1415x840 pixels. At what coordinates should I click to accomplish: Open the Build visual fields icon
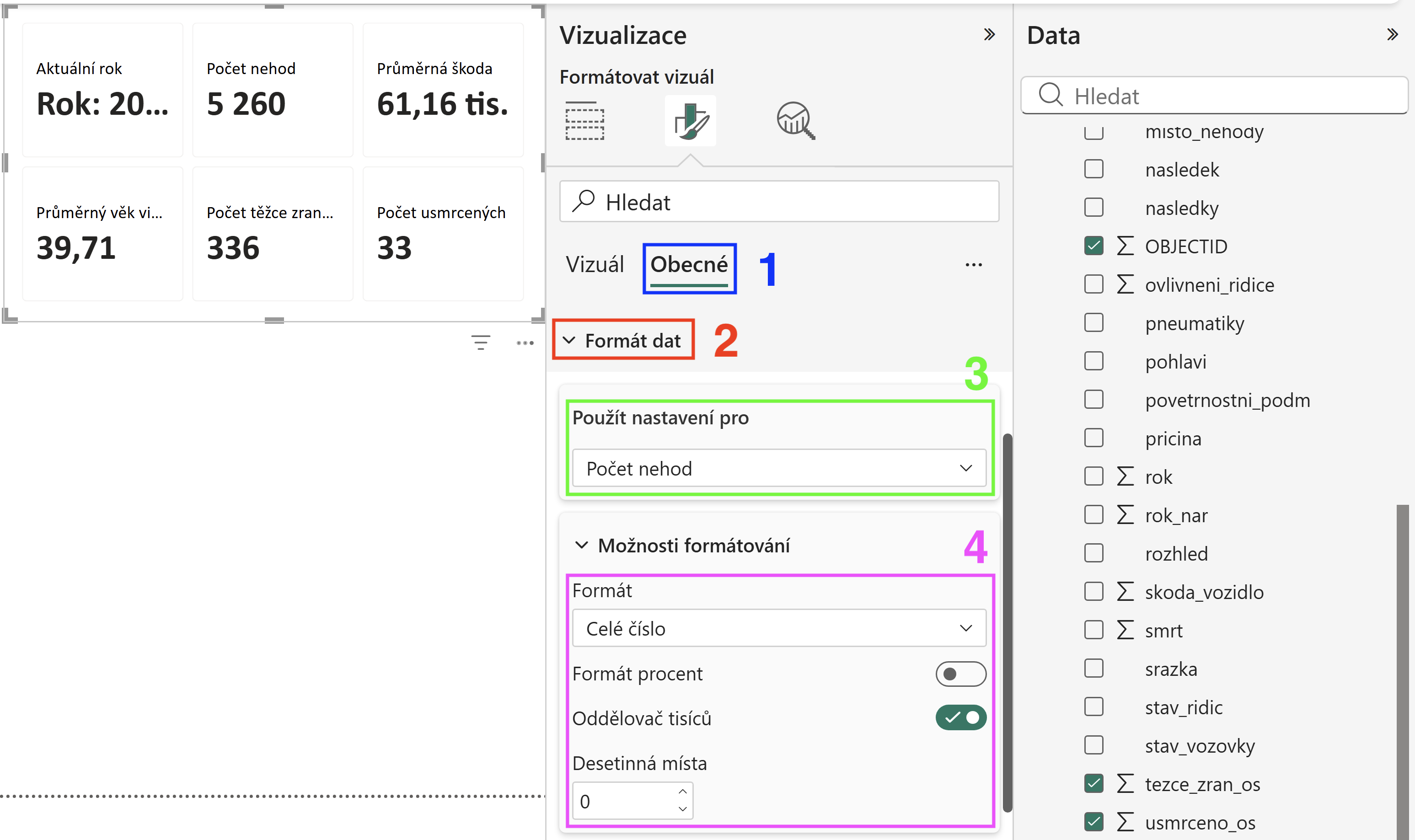[584, 121]
